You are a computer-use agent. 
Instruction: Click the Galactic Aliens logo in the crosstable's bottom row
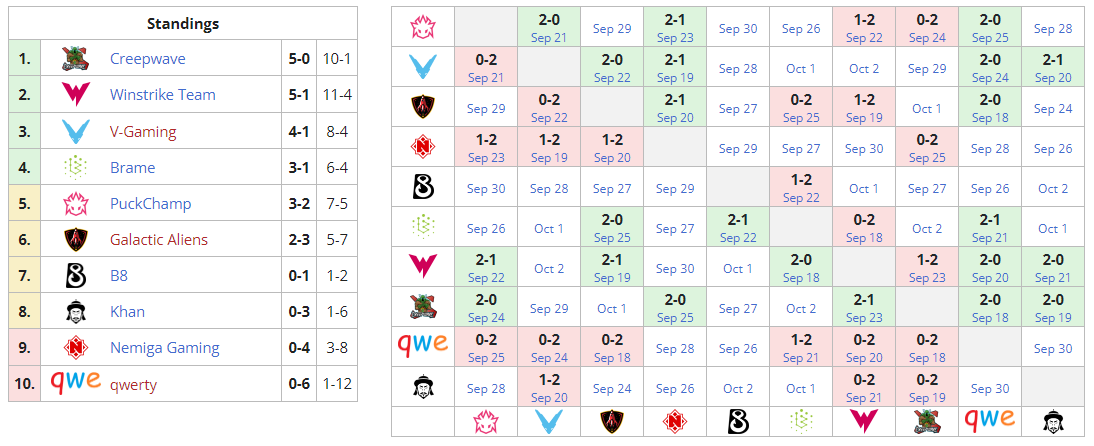click(611, 421)
